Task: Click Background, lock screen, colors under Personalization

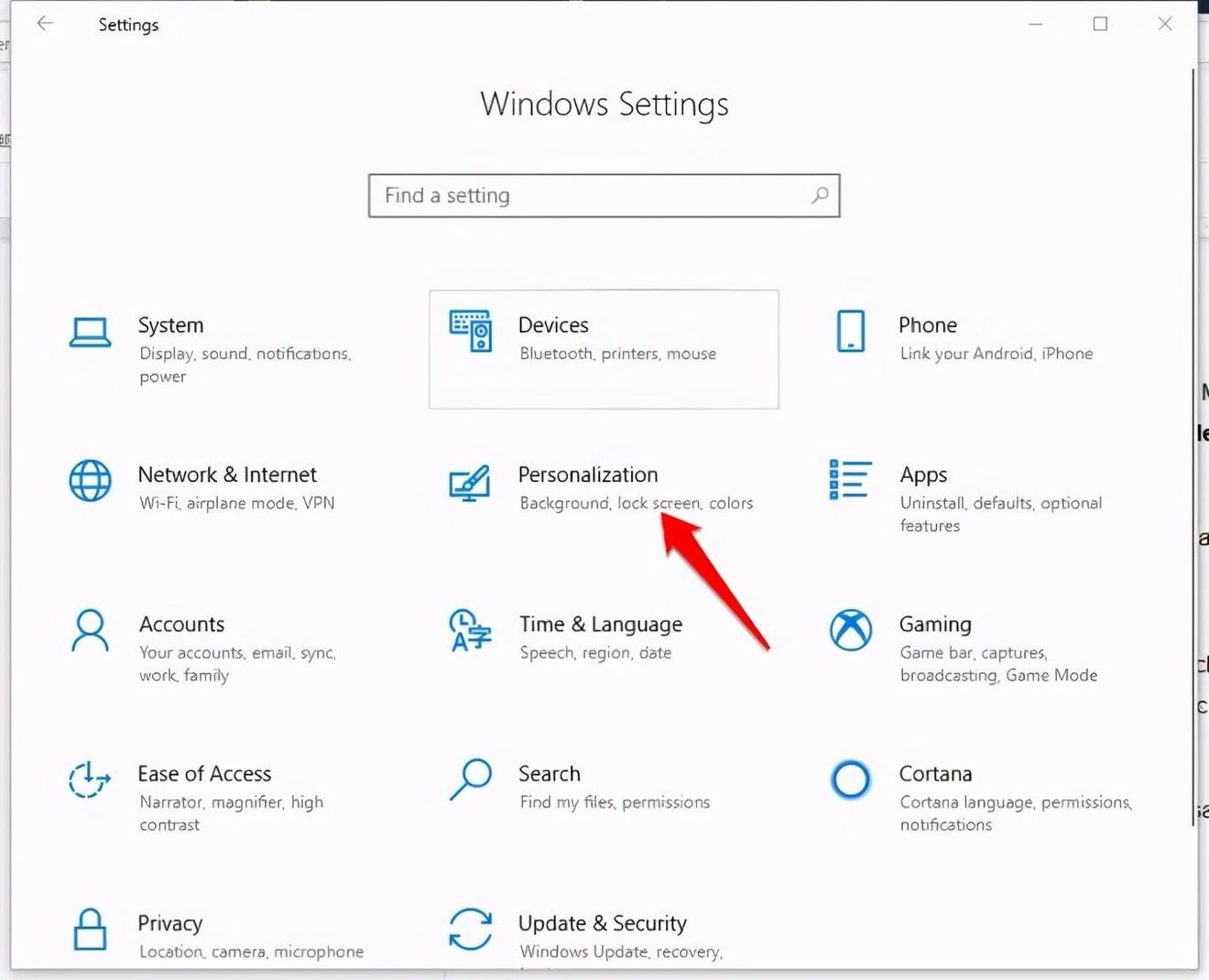Action: 636,503
